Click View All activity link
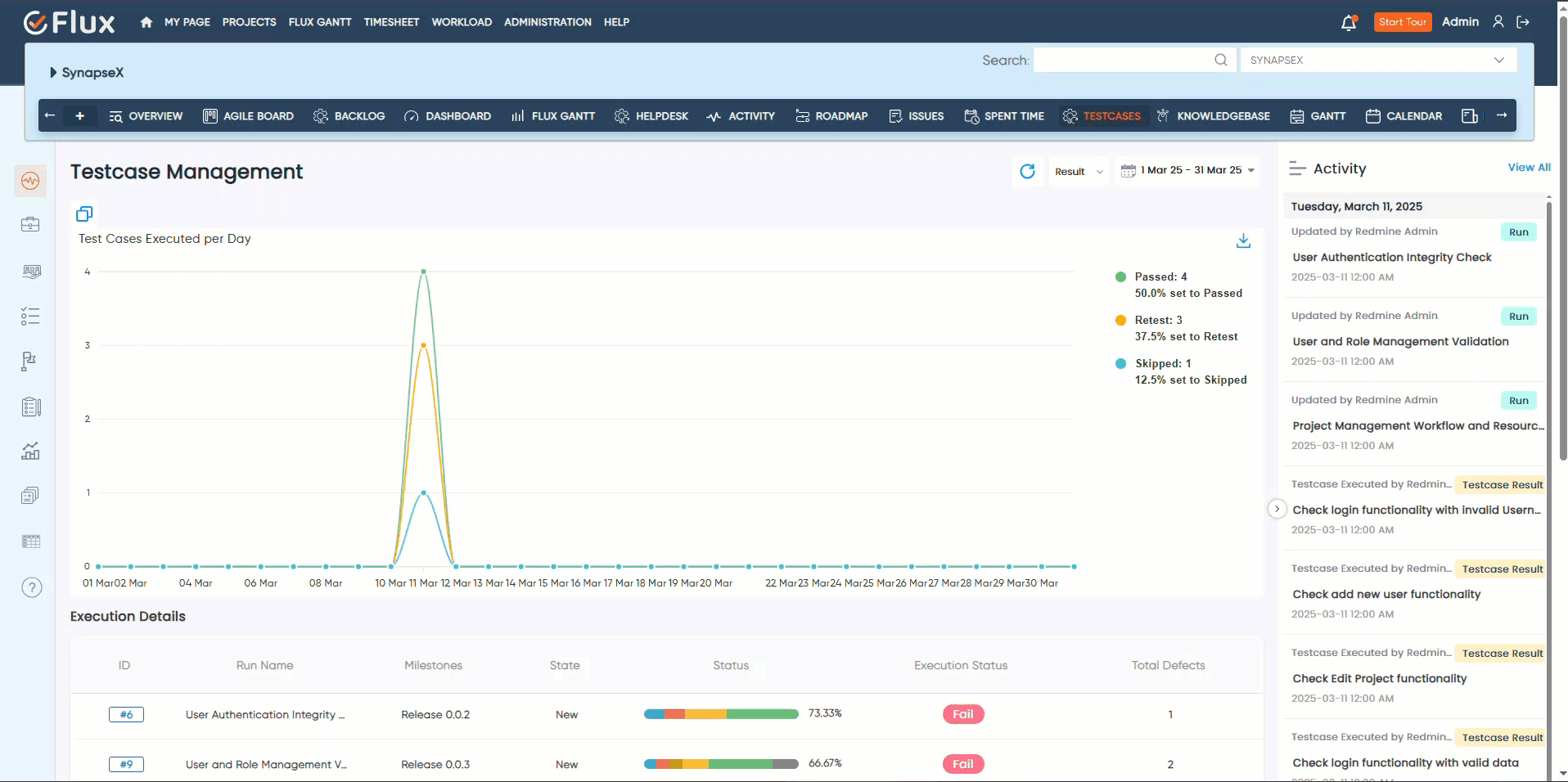Image resolution: width=1568 pixels, height=782 pixels. pos(1529,168)
